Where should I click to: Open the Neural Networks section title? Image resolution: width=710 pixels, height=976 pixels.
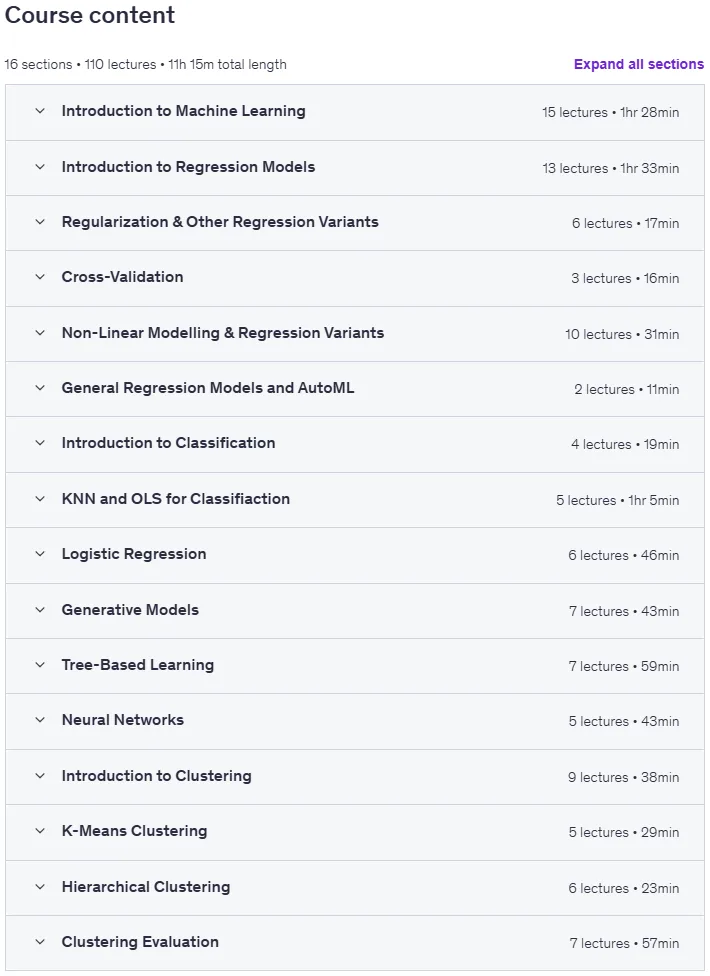click(123, 720)
